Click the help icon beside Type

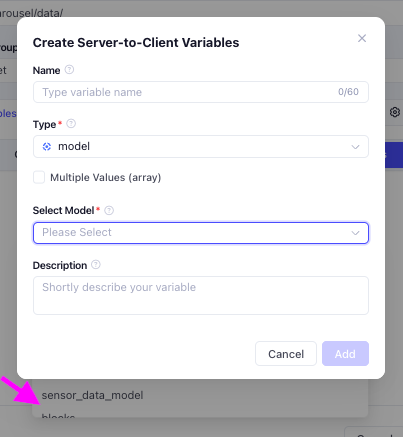pos(71,124)
